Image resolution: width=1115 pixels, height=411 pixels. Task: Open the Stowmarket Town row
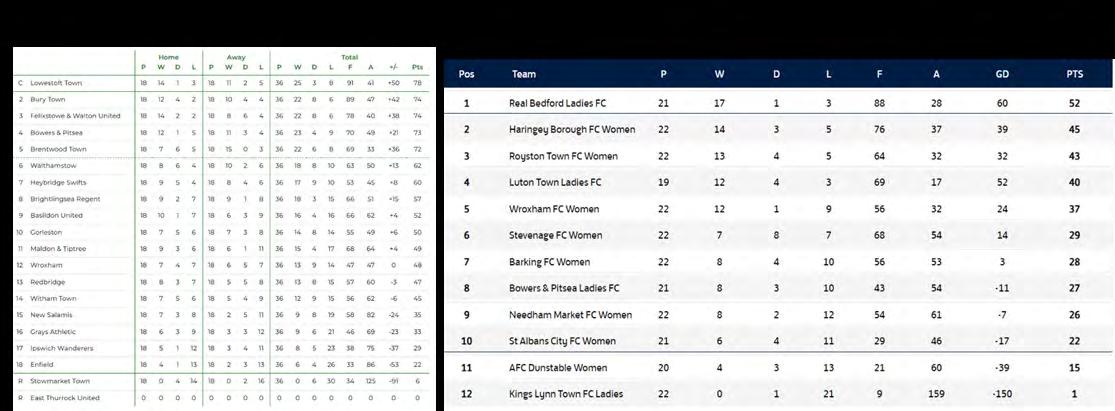click(x=223, y=381)
